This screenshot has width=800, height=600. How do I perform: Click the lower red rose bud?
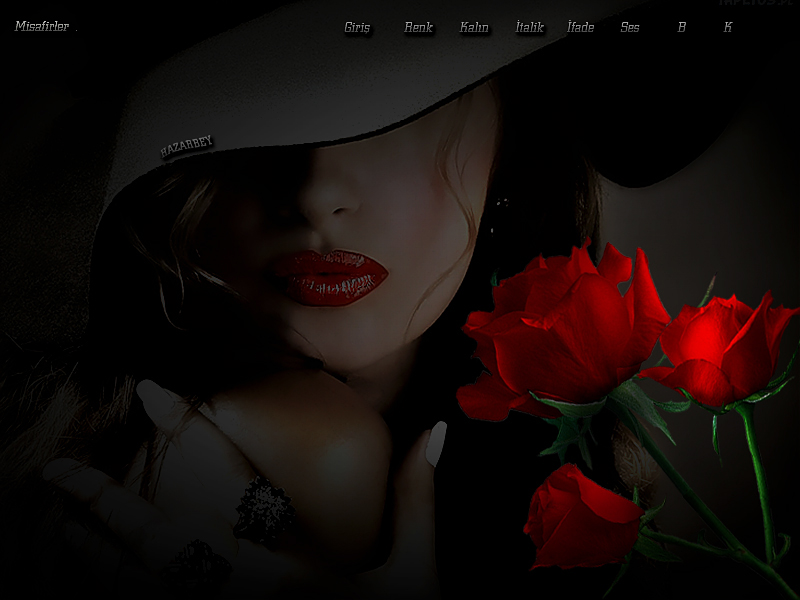[580, 515]
